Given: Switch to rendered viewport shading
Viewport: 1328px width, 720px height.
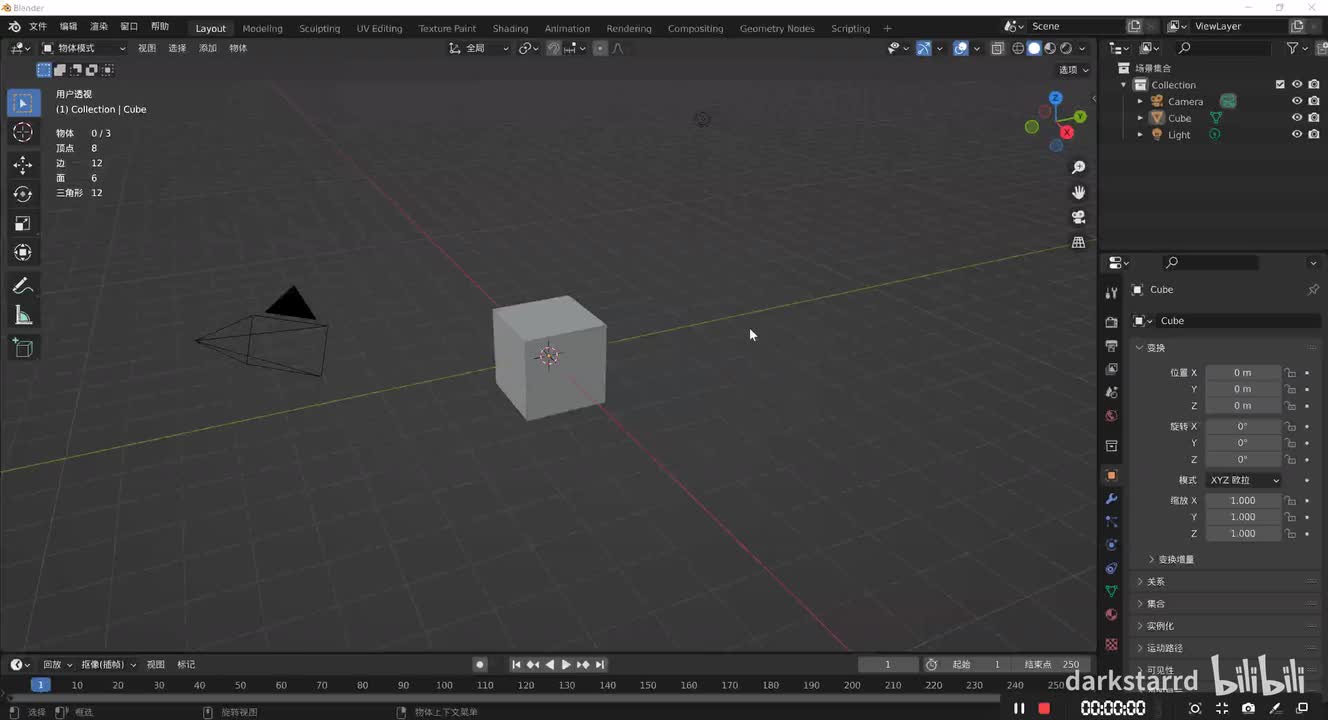Looking at the screenshot, I should tap(1066, 48).
